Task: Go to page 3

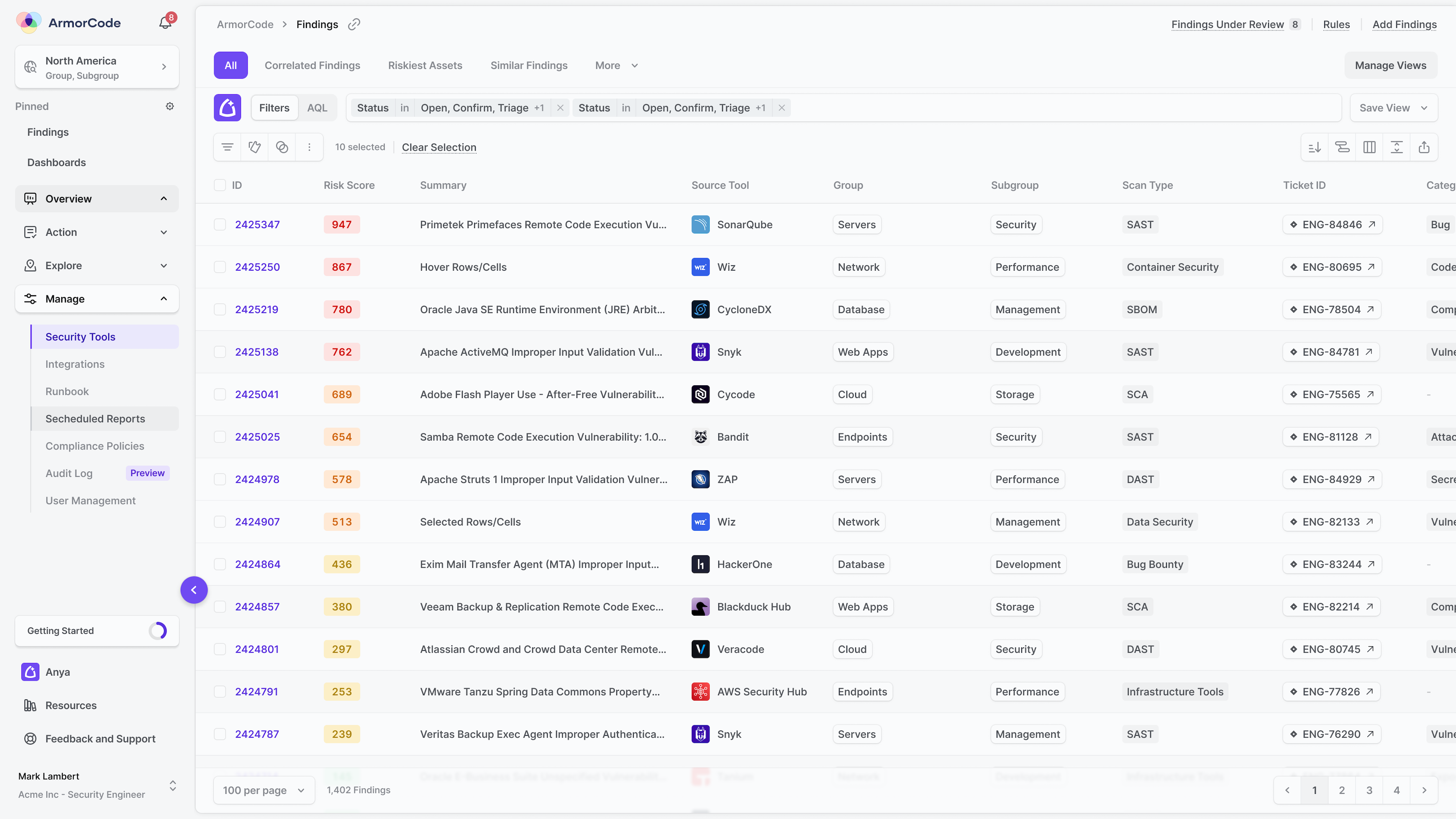Action: (x=1369, y=790)
